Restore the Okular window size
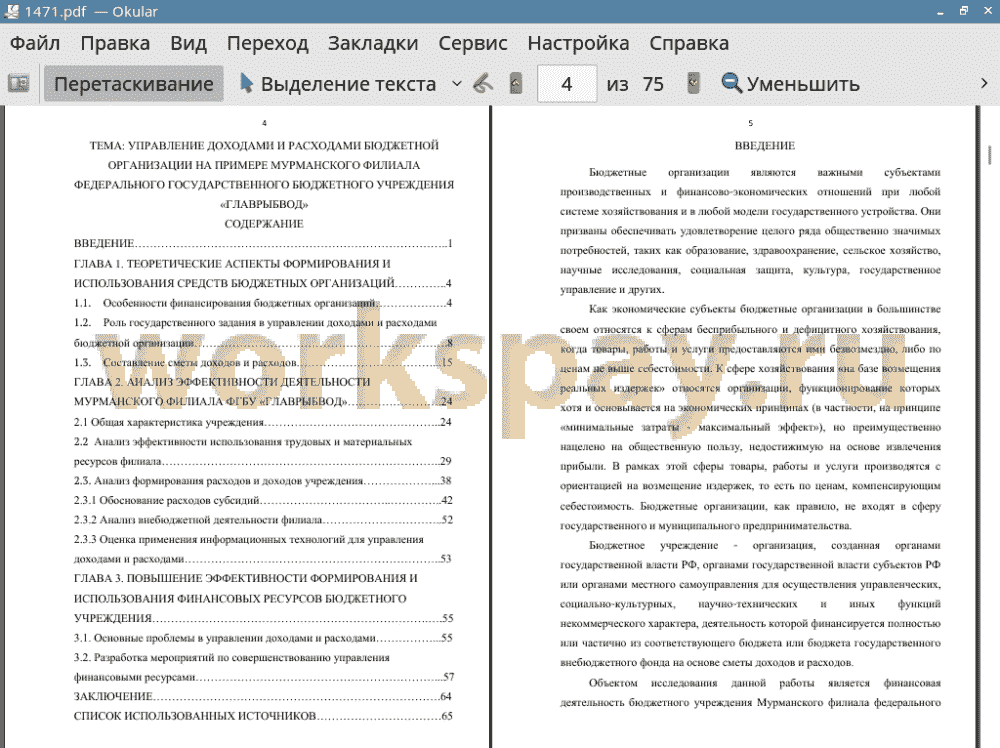Screen dimensions: 1000x748 click(x=964, y=11)
